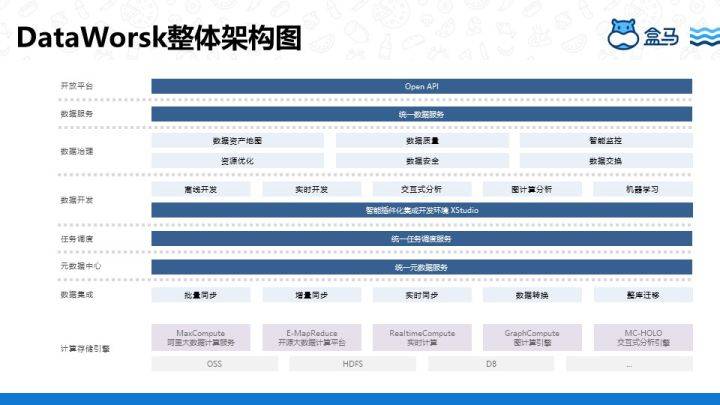The width and height of the screenshot is (720, 405).
Task: Click the blue wave icon beside the logo
Action: pos(704,37)
